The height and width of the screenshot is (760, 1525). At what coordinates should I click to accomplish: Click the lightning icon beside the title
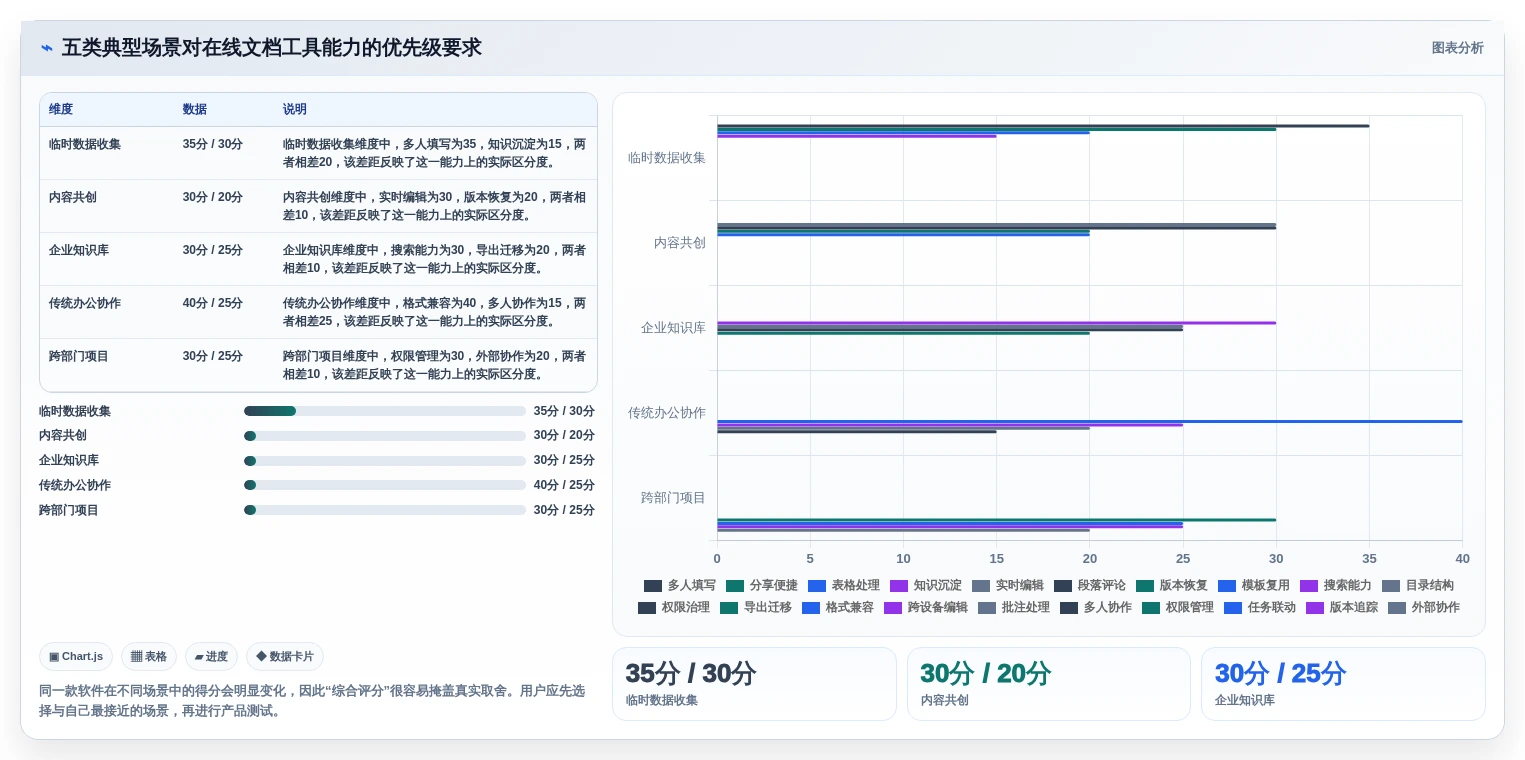point(47,48)
